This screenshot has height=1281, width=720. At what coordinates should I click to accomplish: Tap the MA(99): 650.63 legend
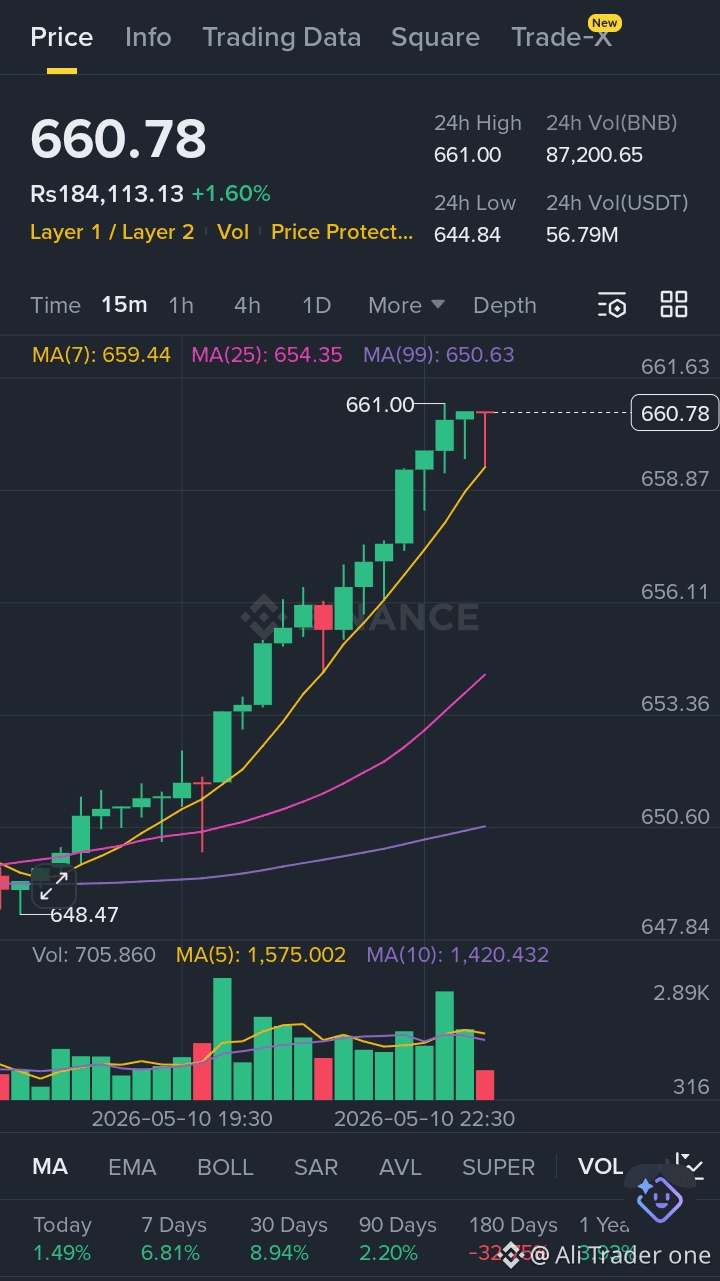pyautogui.click(x=439, y=355)
